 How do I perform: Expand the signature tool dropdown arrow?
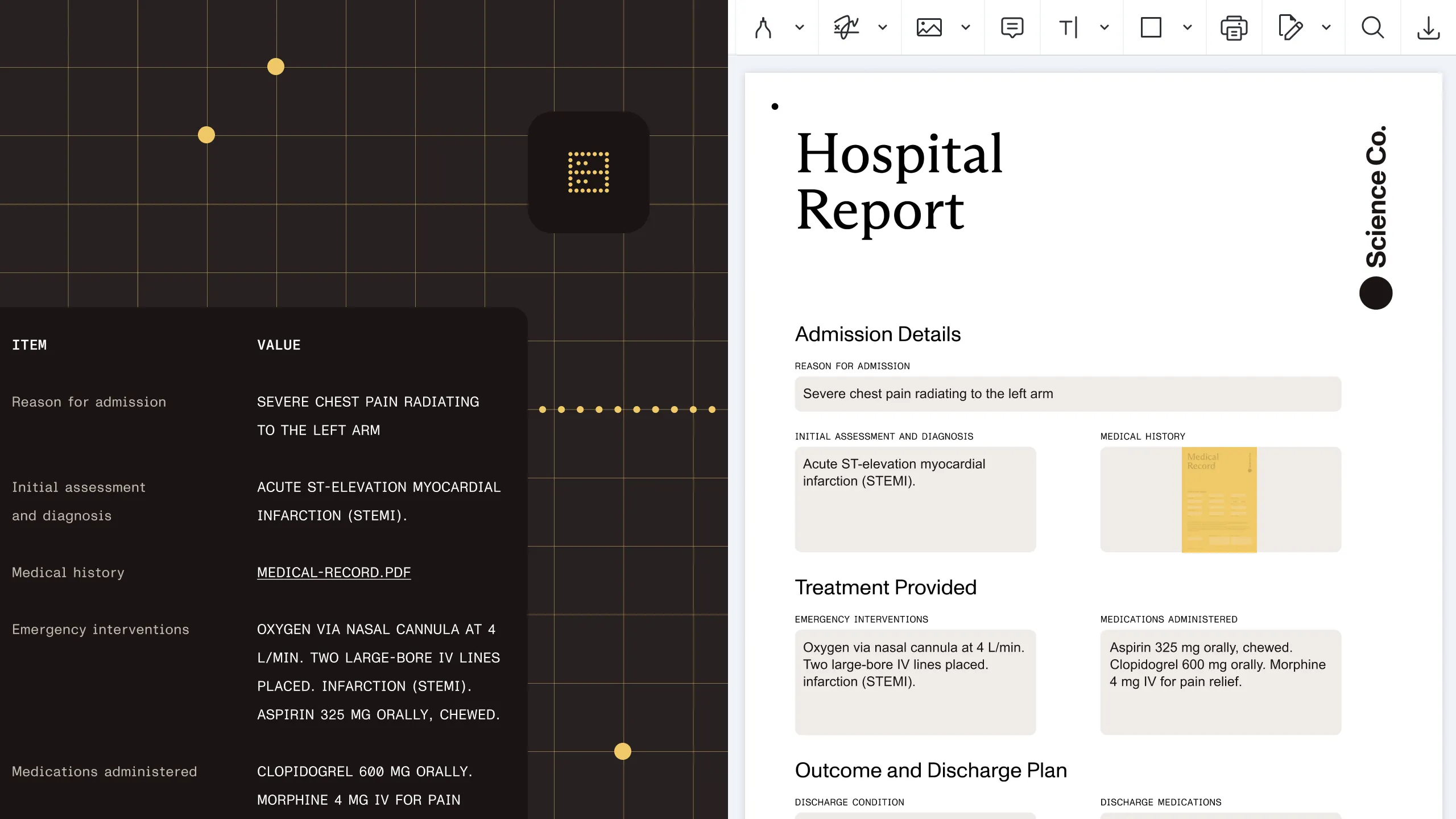tap(883, 27)
